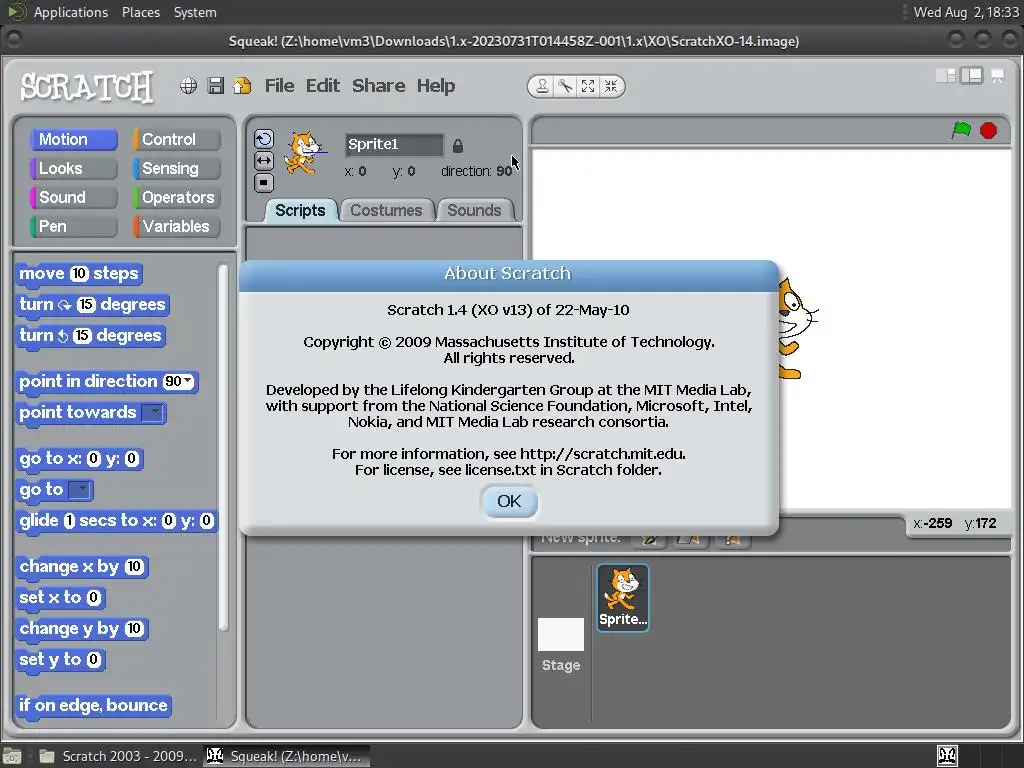Screen dimensions: 1024x768
Task: Click the share project icon
Action: [242, 86]
